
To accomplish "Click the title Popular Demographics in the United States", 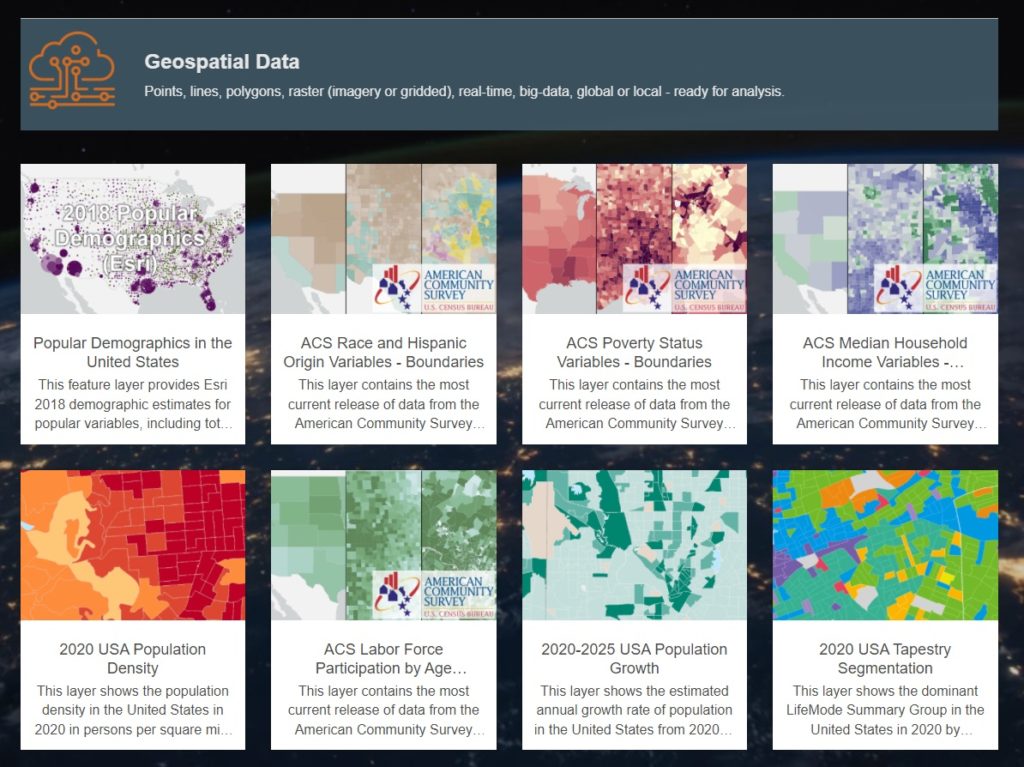I will tap(133, 352).
